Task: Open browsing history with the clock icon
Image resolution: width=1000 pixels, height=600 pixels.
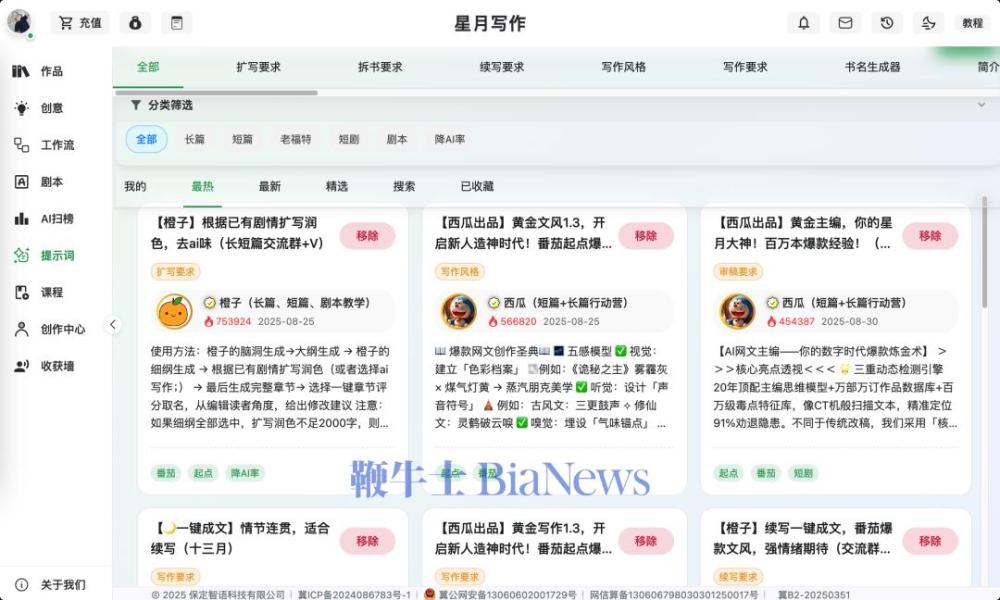Action: tap(887, 22)
